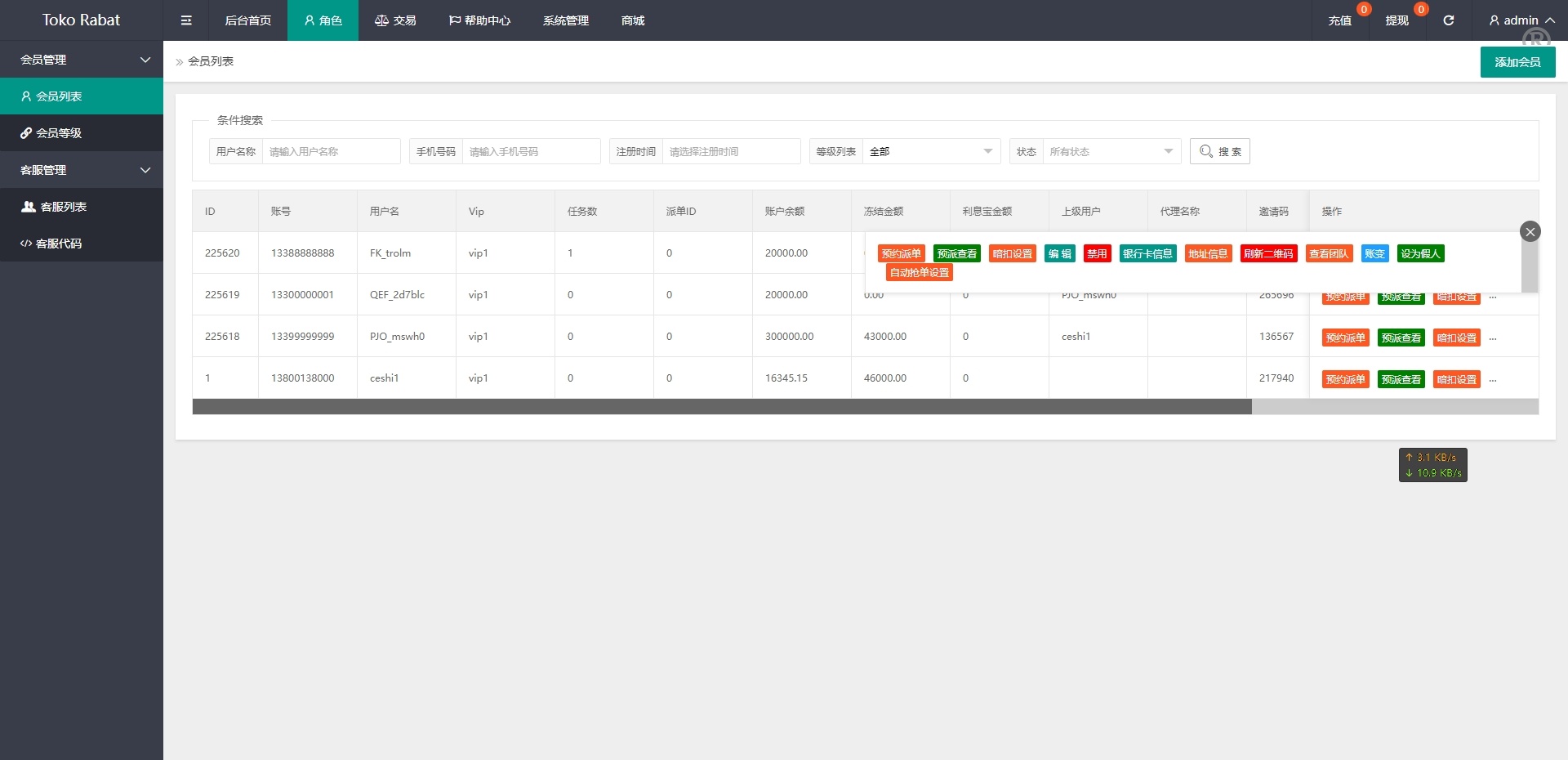The image size is (1568, 760).
Task: Click the 提现 notification item
Action: 1396,20
